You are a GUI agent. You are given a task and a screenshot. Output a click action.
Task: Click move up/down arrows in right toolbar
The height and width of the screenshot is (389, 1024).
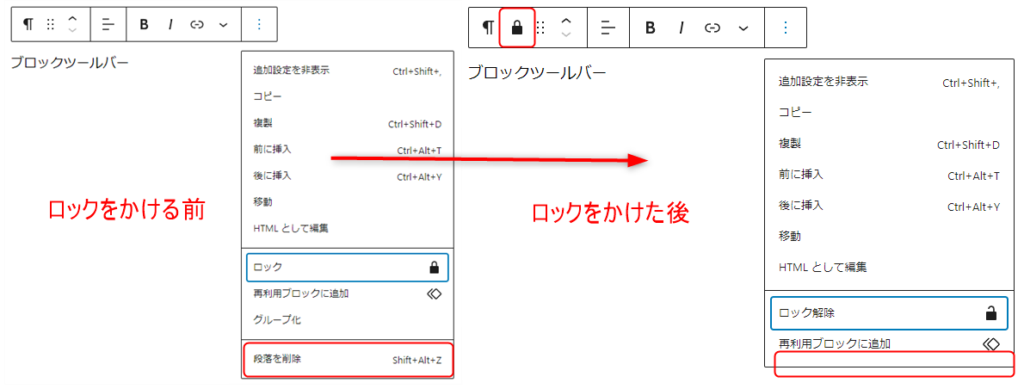(x=566, y=27)
